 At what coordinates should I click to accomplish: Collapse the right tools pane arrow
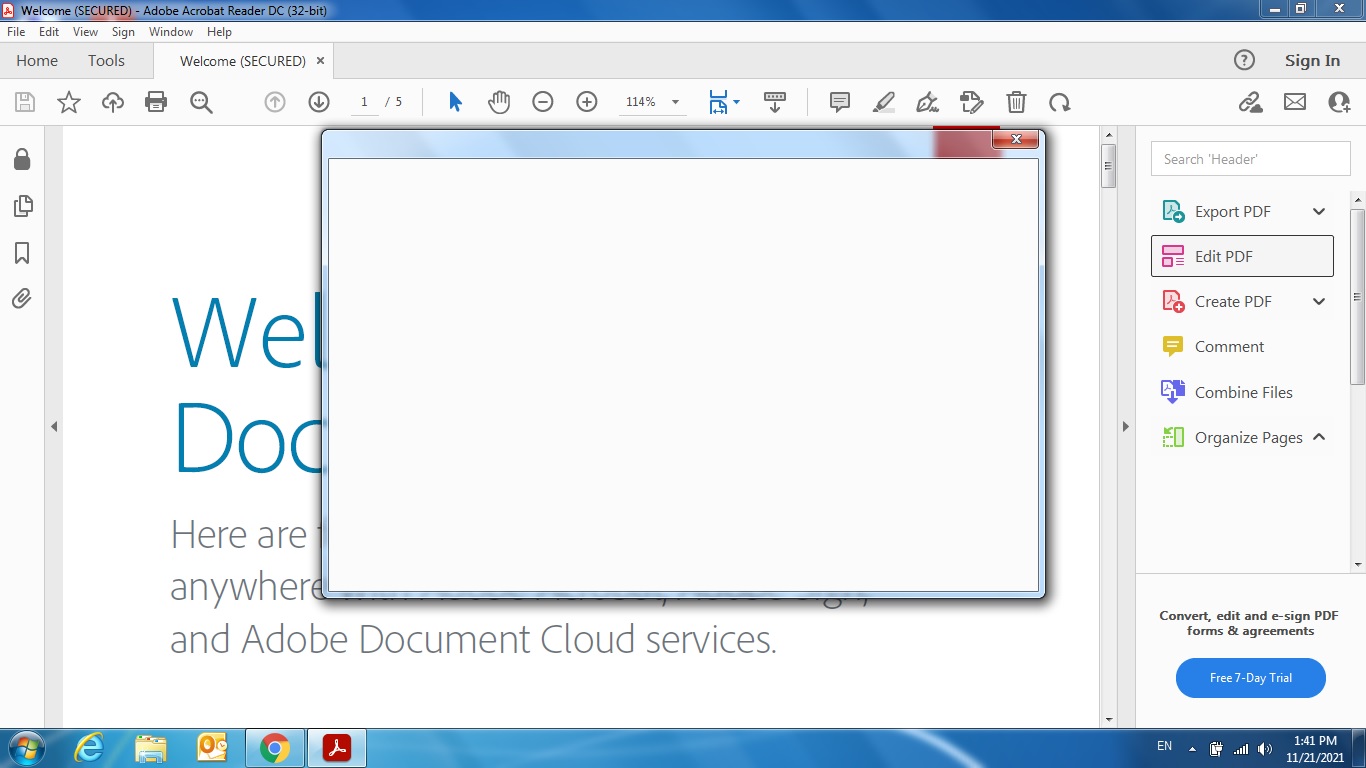(1125, 426)
